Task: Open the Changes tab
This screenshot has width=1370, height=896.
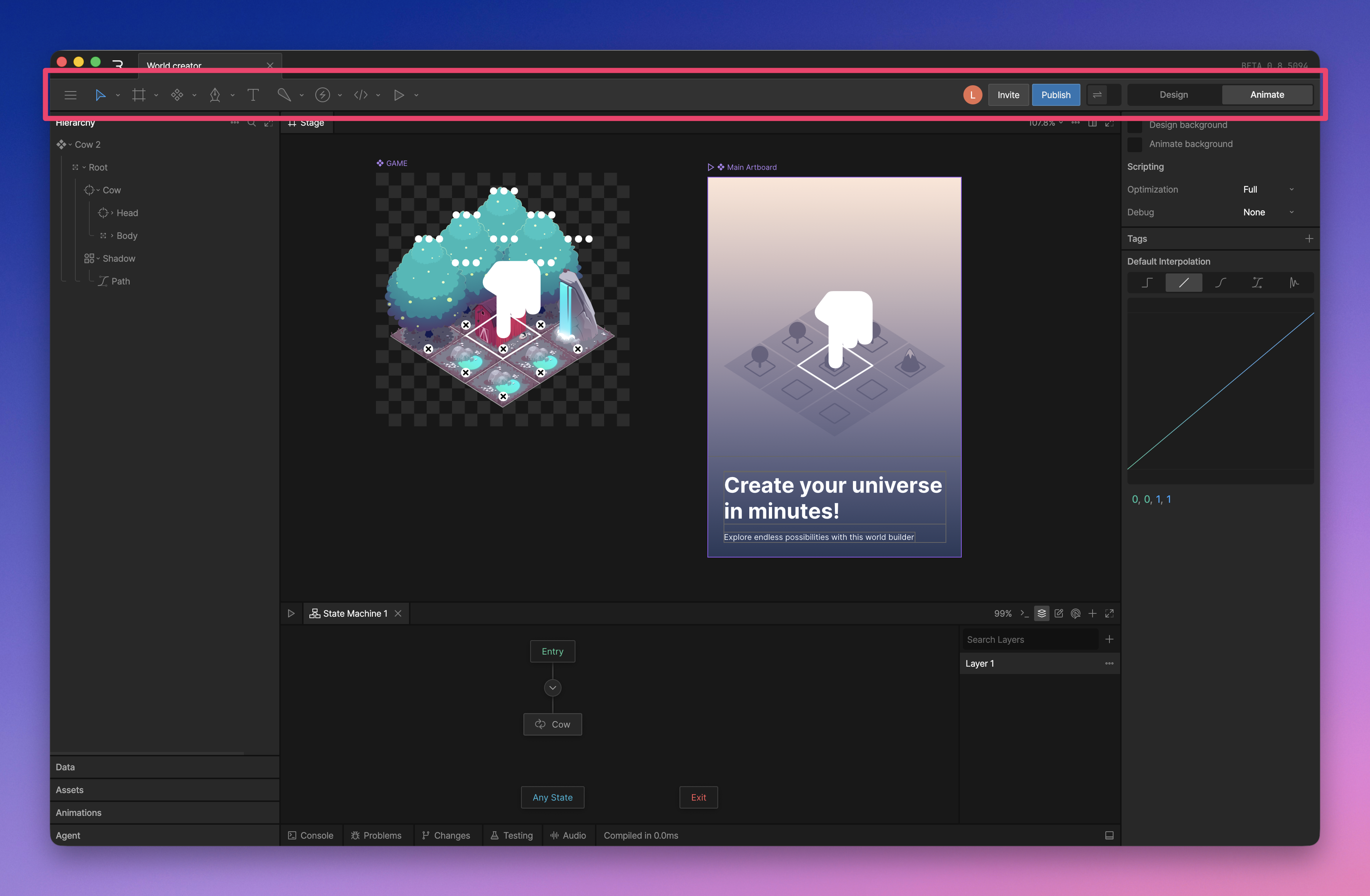Action: (446, 835)
